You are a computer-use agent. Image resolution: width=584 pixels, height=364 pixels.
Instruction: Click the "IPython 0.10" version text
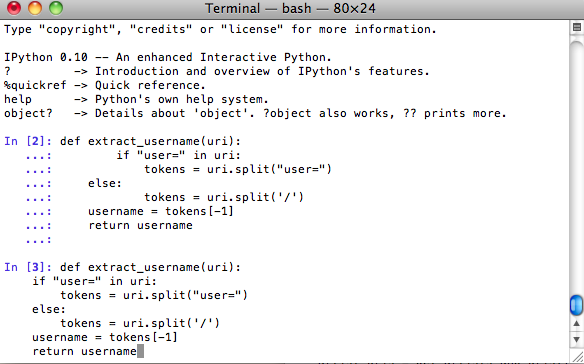pyautogui.click(x=46, y=57)
